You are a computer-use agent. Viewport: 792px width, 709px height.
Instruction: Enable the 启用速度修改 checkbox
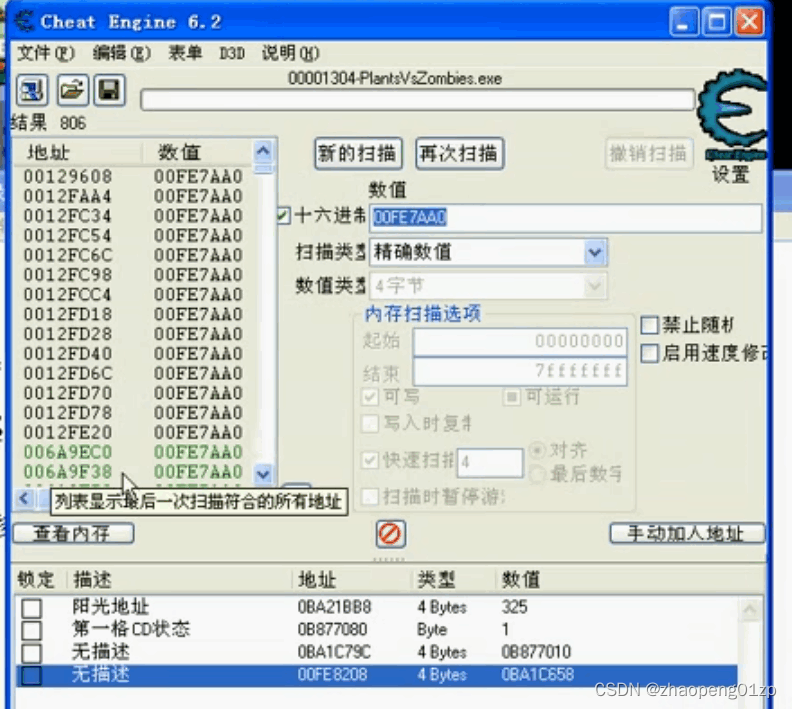click(x=650, y=353)
